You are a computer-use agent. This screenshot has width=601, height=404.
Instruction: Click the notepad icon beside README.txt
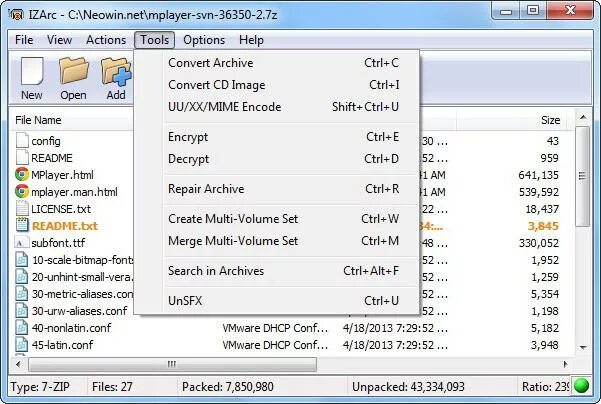pos(22,225)
